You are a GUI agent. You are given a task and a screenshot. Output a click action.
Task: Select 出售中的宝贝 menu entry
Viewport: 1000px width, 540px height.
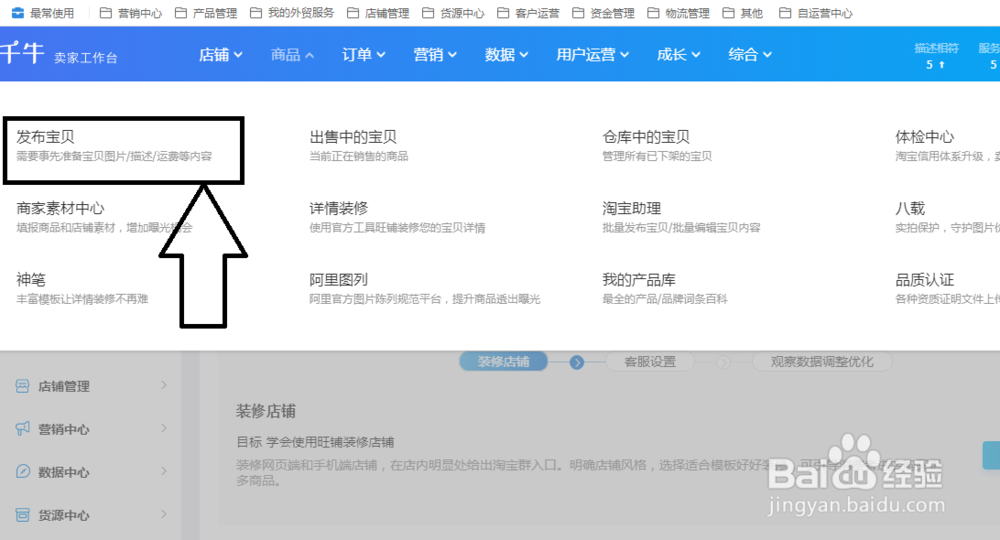coord(353,137)
